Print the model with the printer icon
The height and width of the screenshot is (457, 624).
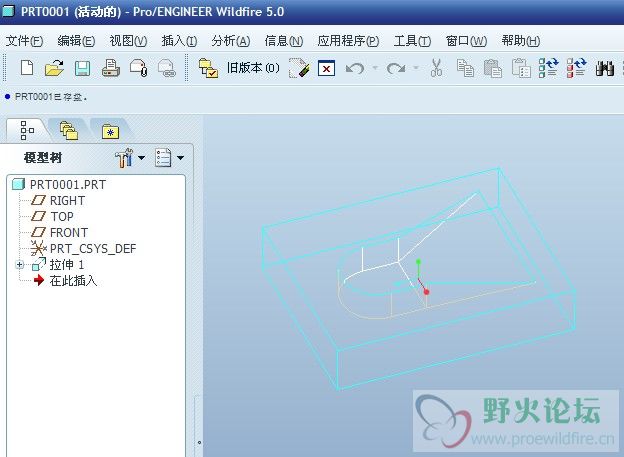click(111, 68)
